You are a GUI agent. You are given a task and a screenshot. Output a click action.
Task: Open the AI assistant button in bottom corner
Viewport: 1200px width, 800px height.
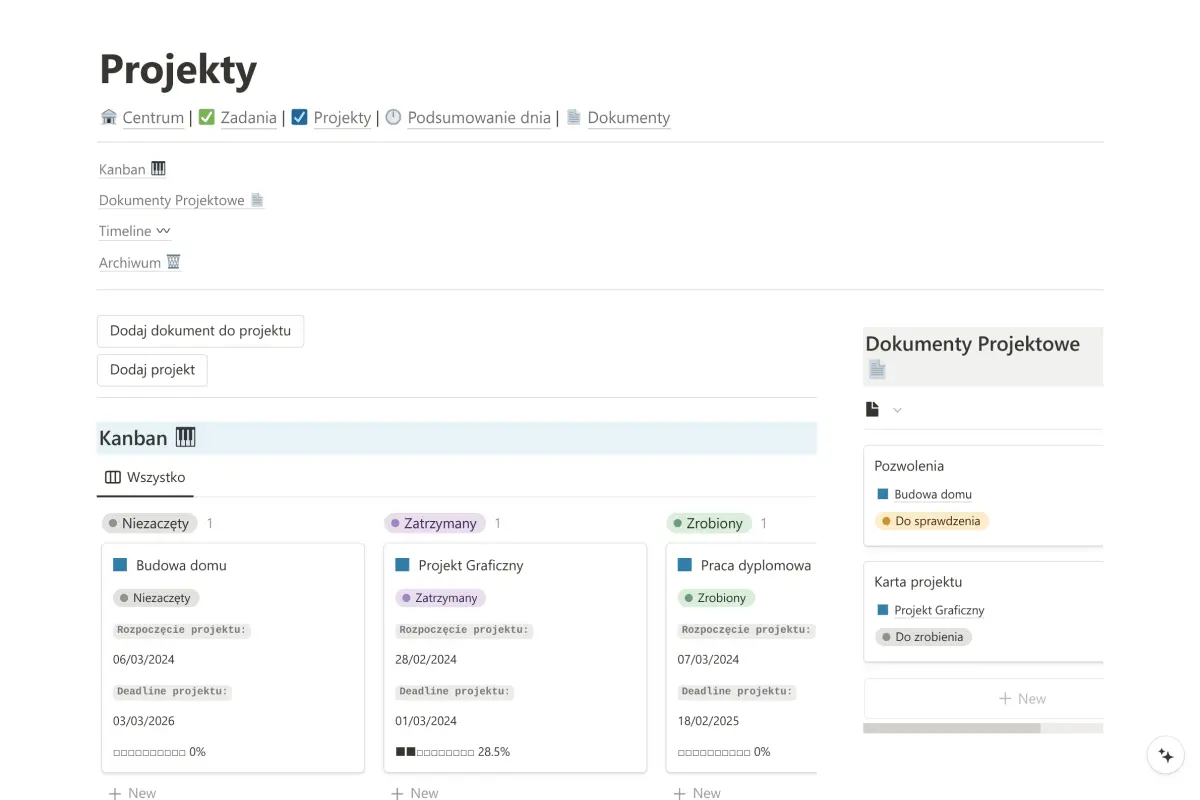(x=1166, y=755)
